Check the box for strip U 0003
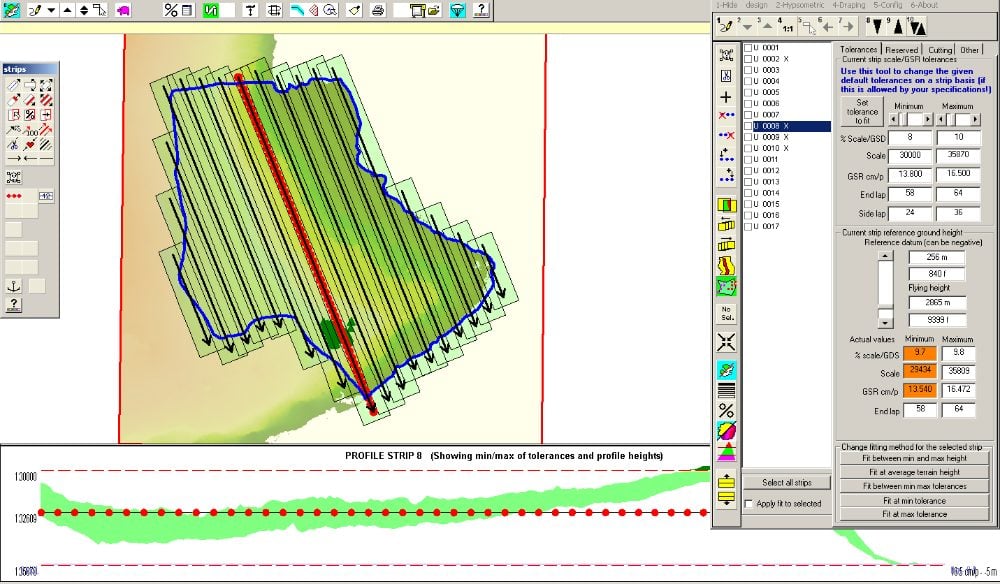1000x584 pixels. tap(748, 70)
